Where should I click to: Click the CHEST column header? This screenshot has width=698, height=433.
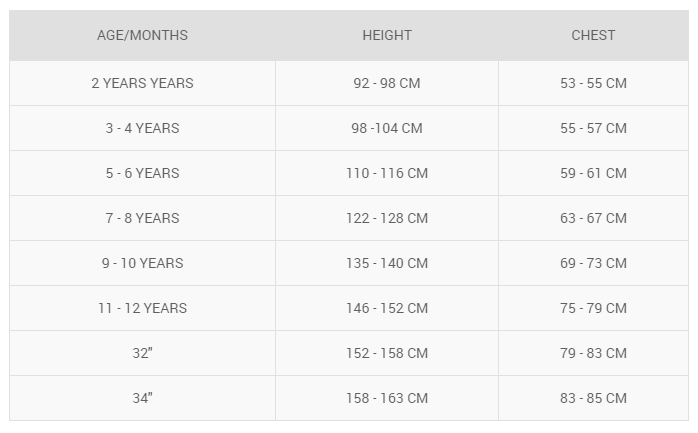[x=593, y=35]
